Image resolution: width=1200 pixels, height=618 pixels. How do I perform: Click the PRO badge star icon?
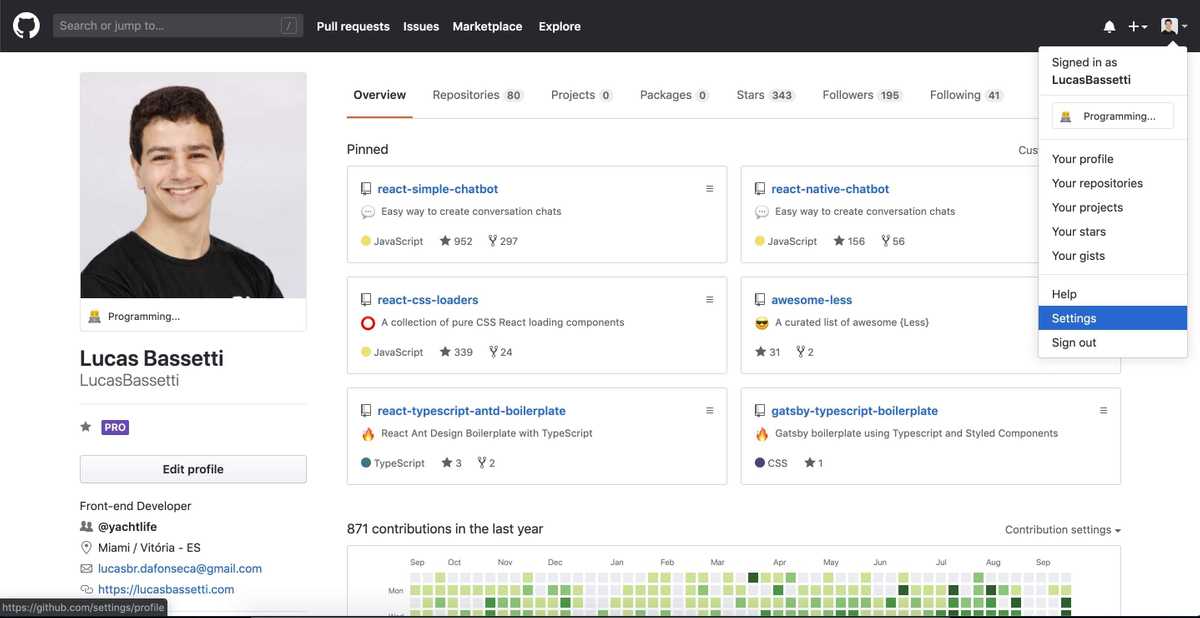pyautogui.click(x=86, y=426)
